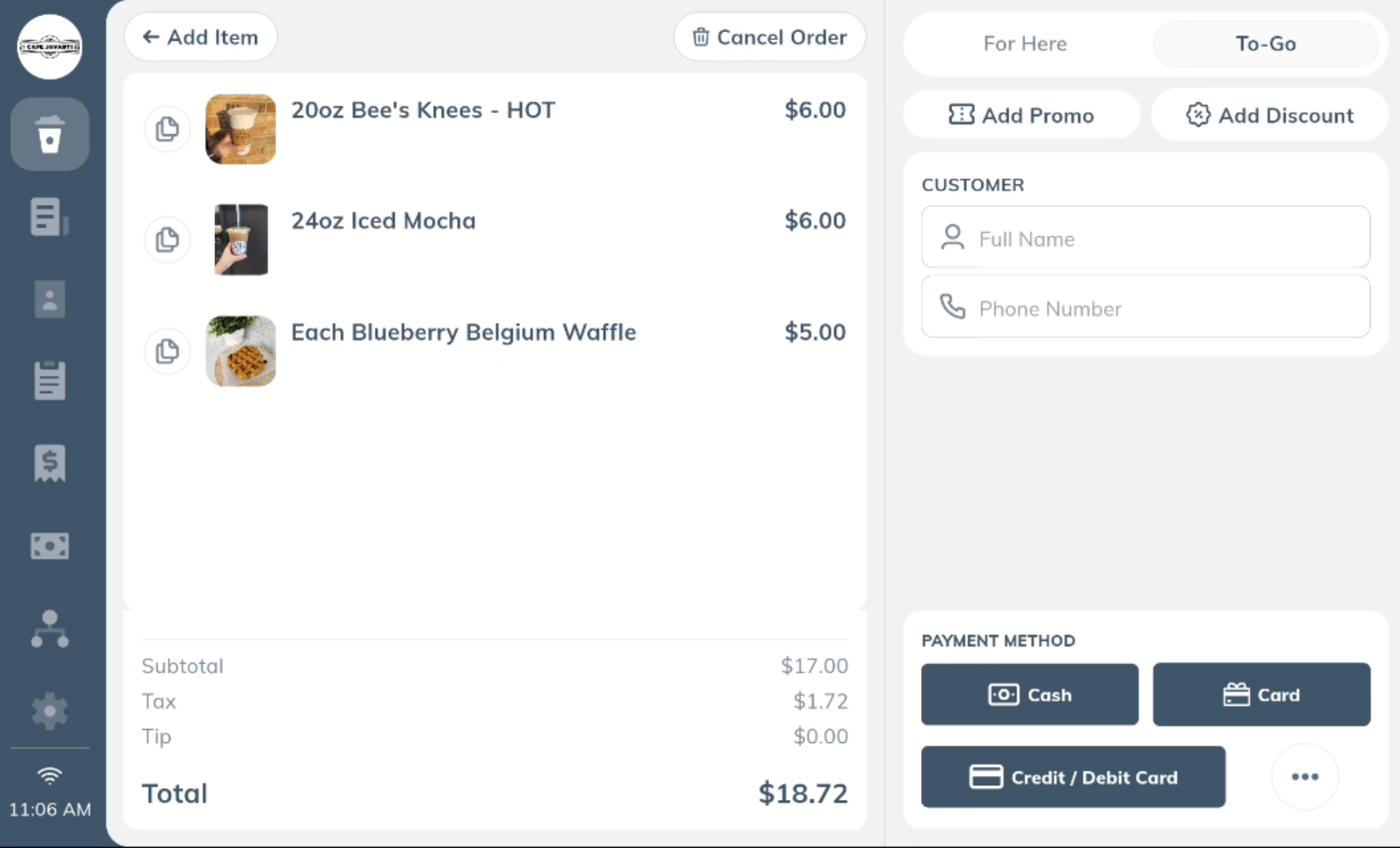The width and height of the screenshot is (1400, 848).
Task: Focus the Full Name input field
Action: click(1146, 237)
